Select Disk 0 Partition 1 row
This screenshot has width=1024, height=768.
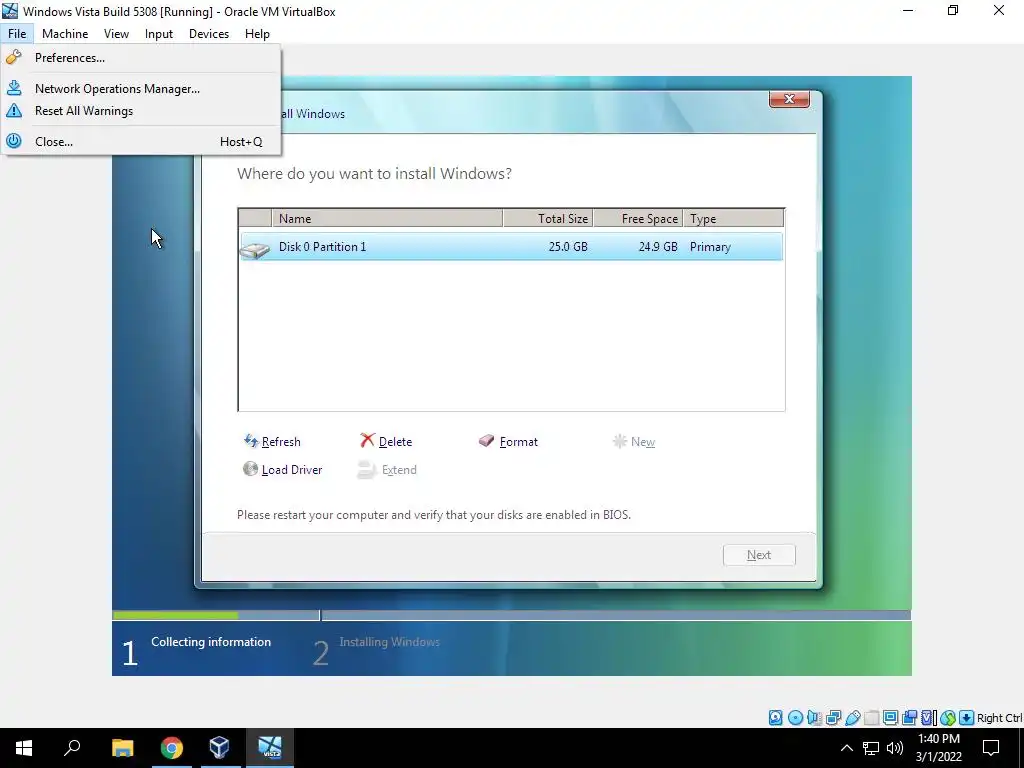coord(511,247)
